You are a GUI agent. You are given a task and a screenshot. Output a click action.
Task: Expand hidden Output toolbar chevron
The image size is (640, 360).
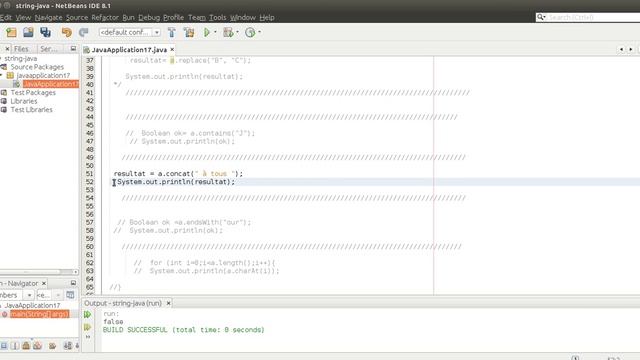pos(87,337)
